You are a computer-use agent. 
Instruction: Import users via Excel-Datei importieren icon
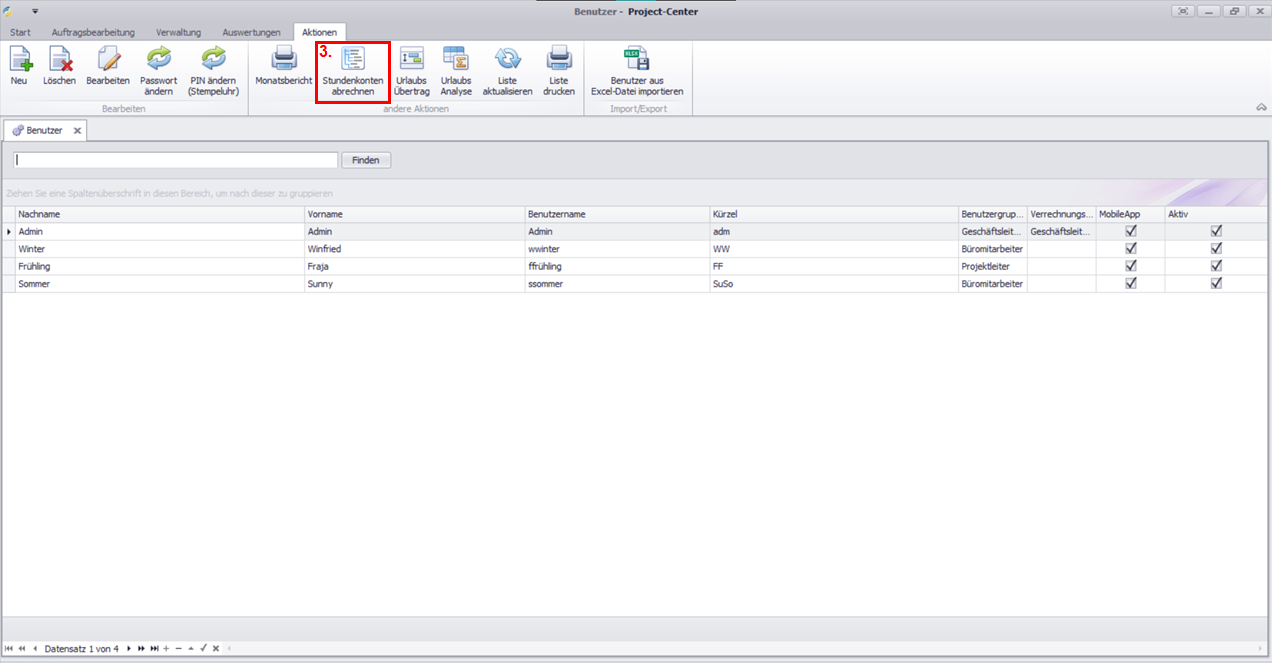pyautogui.click(x=637, y=60)
